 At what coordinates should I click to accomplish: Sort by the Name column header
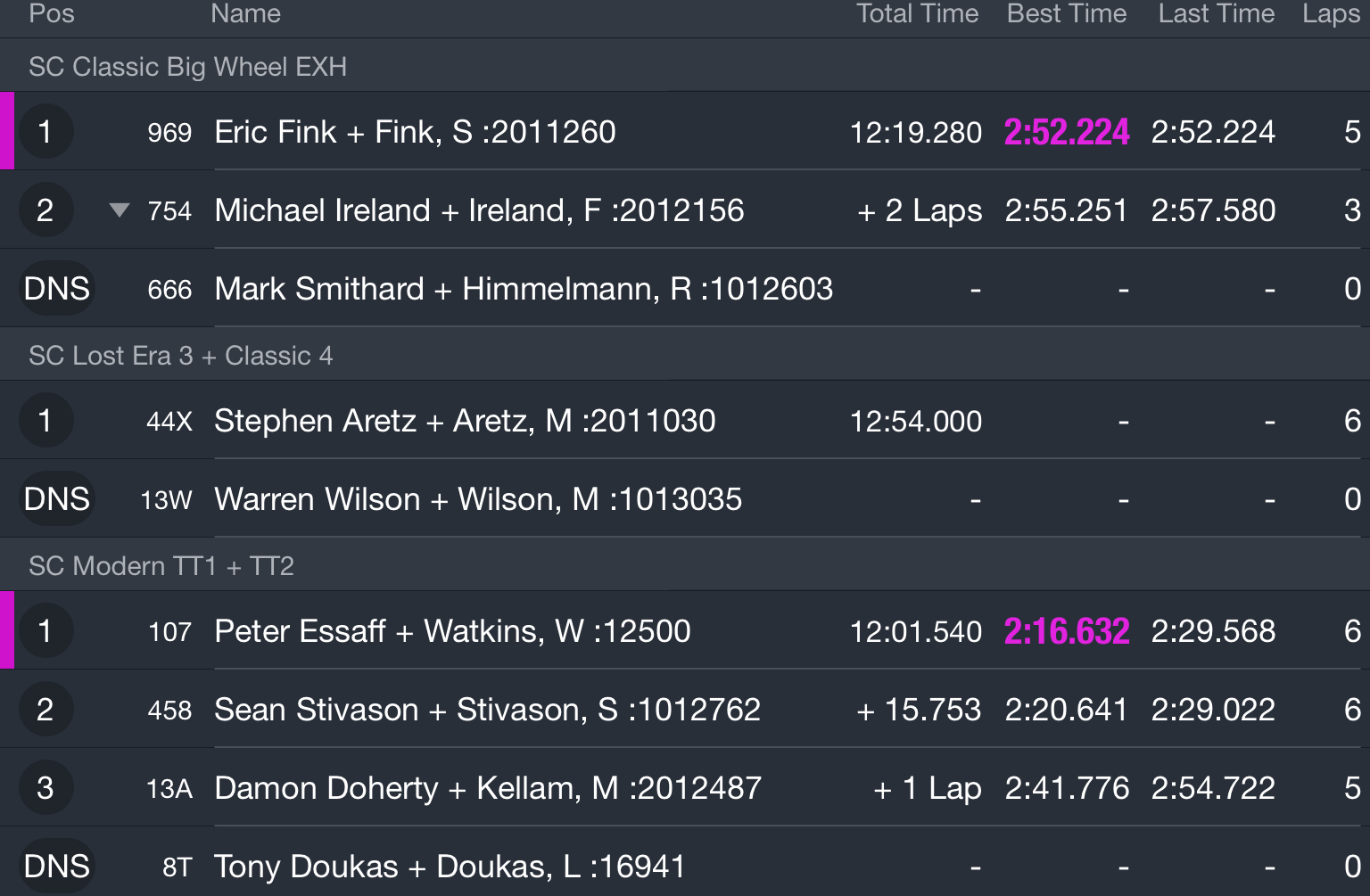(246, 13)
